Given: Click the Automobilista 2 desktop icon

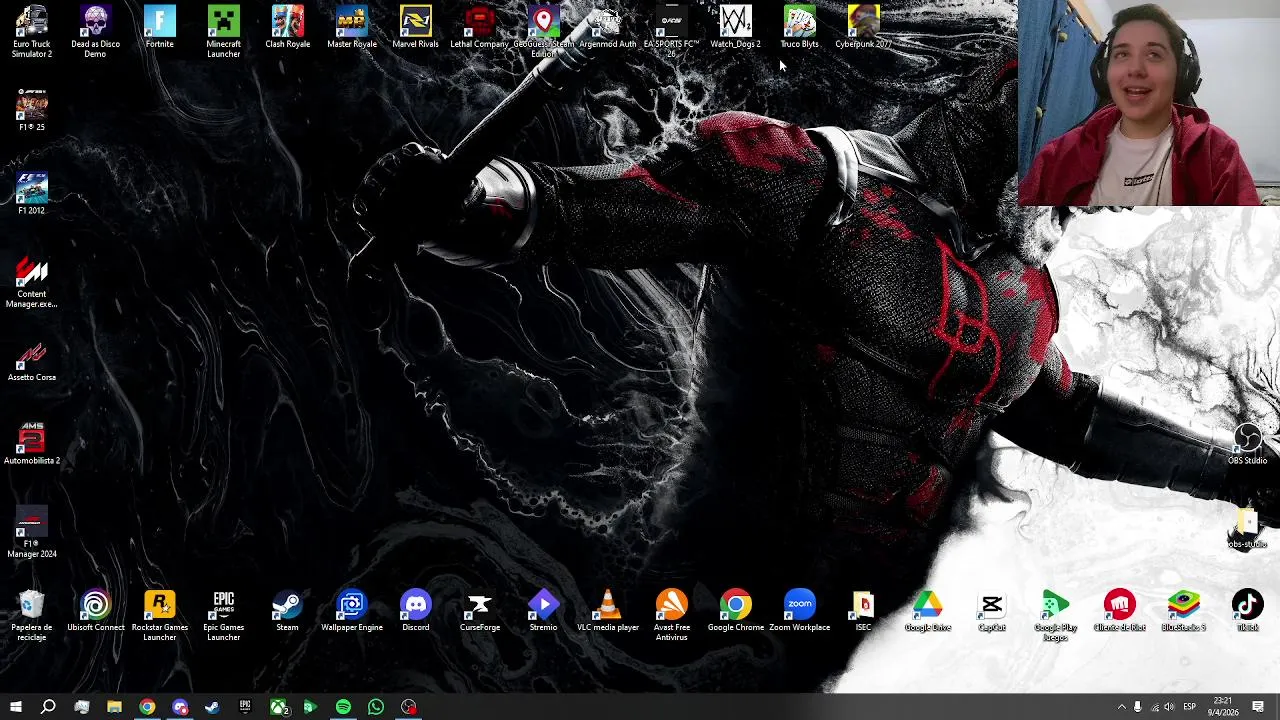Looking at the screenshot, I should point(32,444).
